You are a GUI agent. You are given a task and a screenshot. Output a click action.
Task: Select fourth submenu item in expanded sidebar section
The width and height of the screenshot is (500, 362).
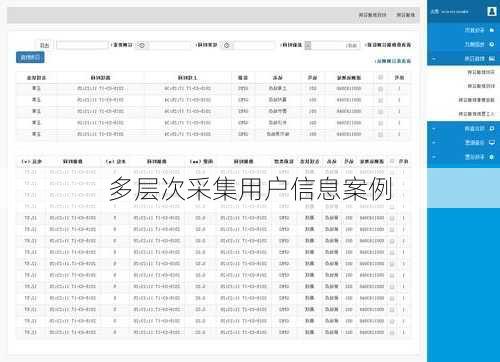pos(476,114)
